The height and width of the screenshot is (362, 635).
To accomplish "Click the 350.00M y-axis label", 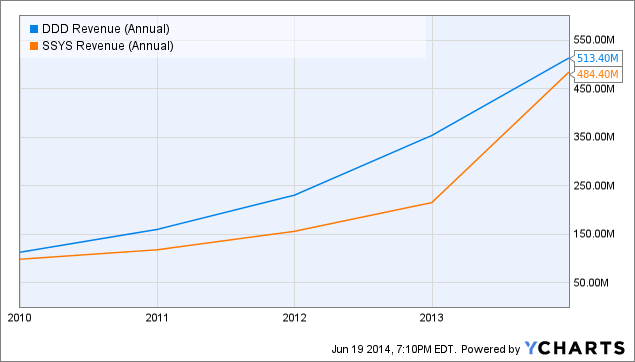I will (x=594, y=137).
